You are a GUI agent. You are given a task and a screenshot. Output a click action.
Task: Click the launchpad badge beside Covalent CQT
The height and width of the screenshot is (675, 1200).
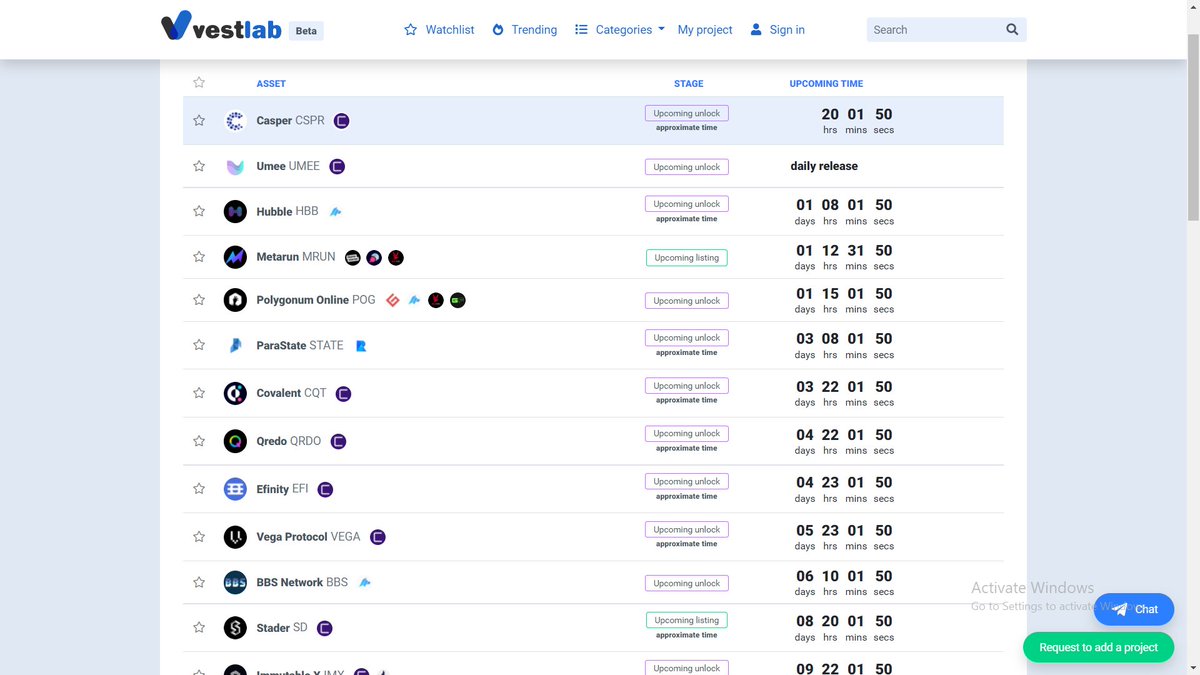click(x=343, y=394)
